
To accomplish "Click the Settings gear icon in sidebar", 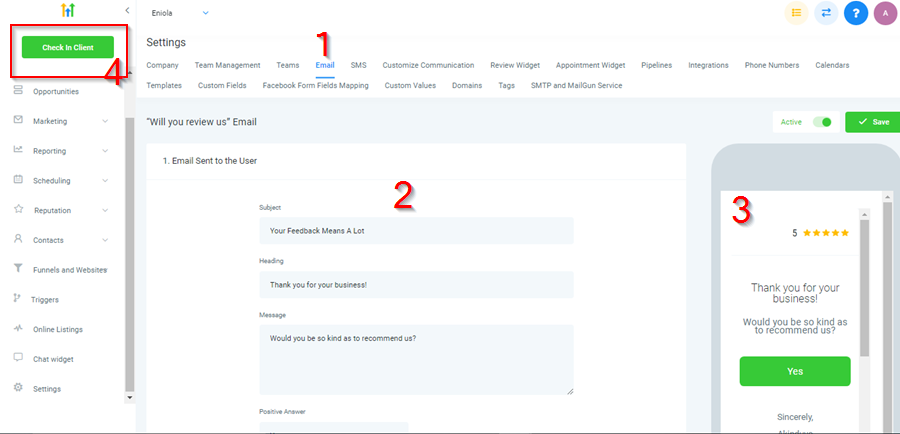I will [x=18, y=388].
